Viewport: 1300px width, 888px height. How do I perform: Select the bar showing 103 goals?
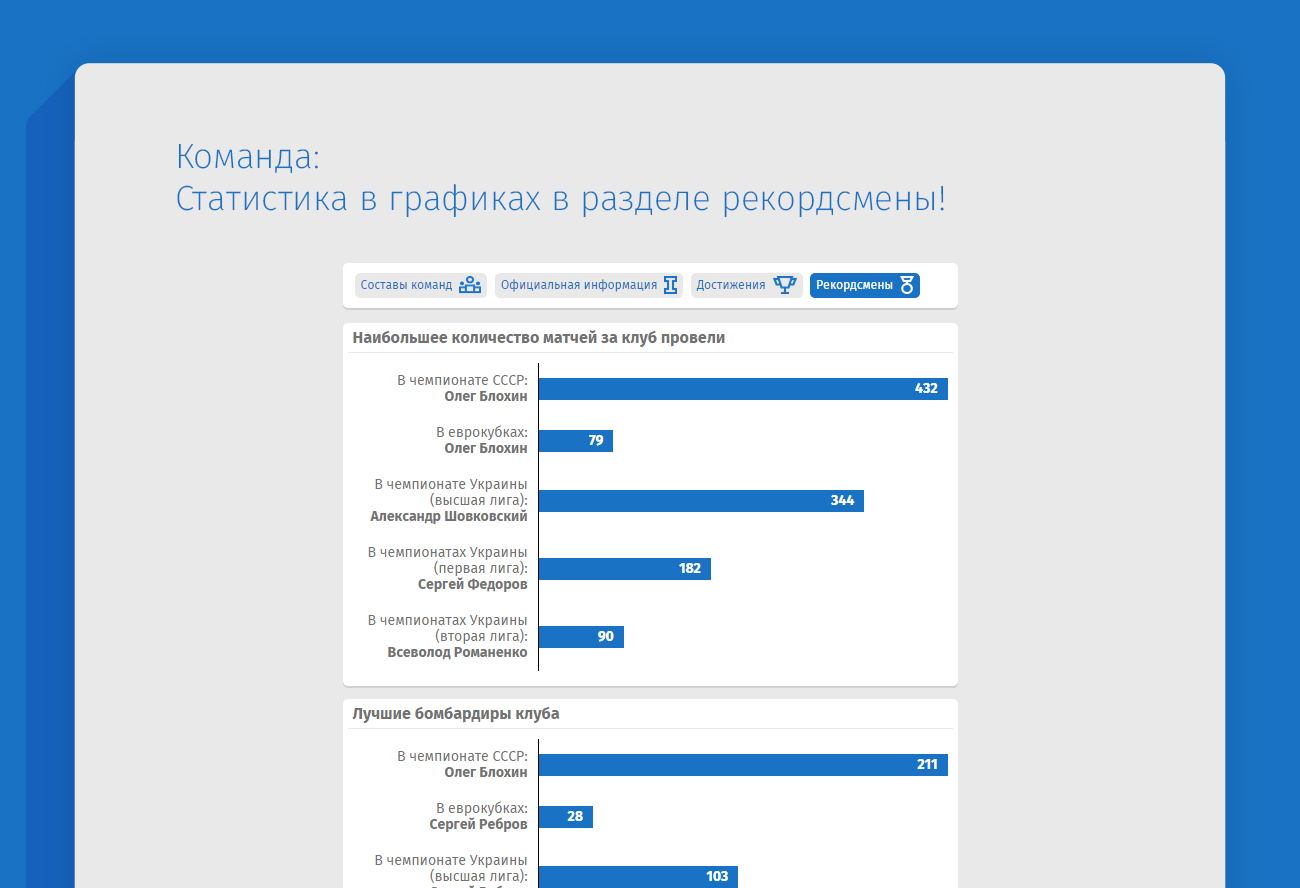click(637, 877)
